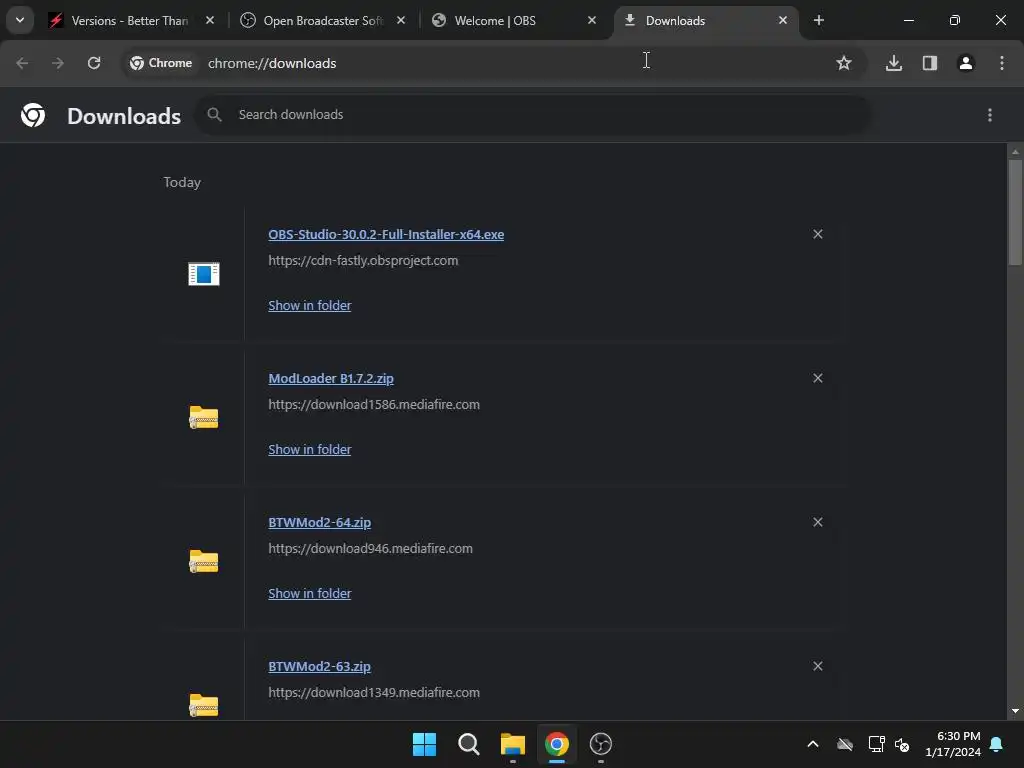Show OBS-Studio installer in folder
This screenshot has height=768, width=1024.
[310, 306]
